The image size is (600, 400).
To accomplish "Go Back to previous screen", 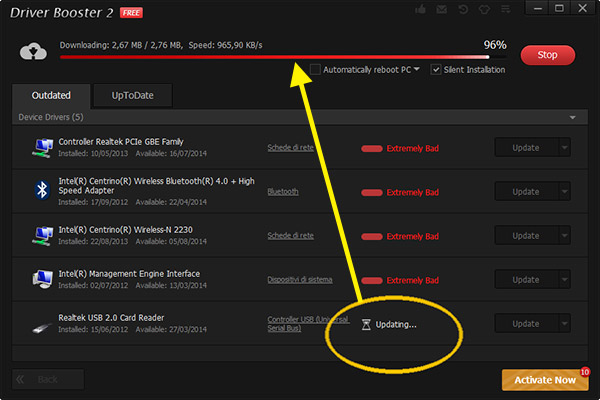I will (48, 379).
